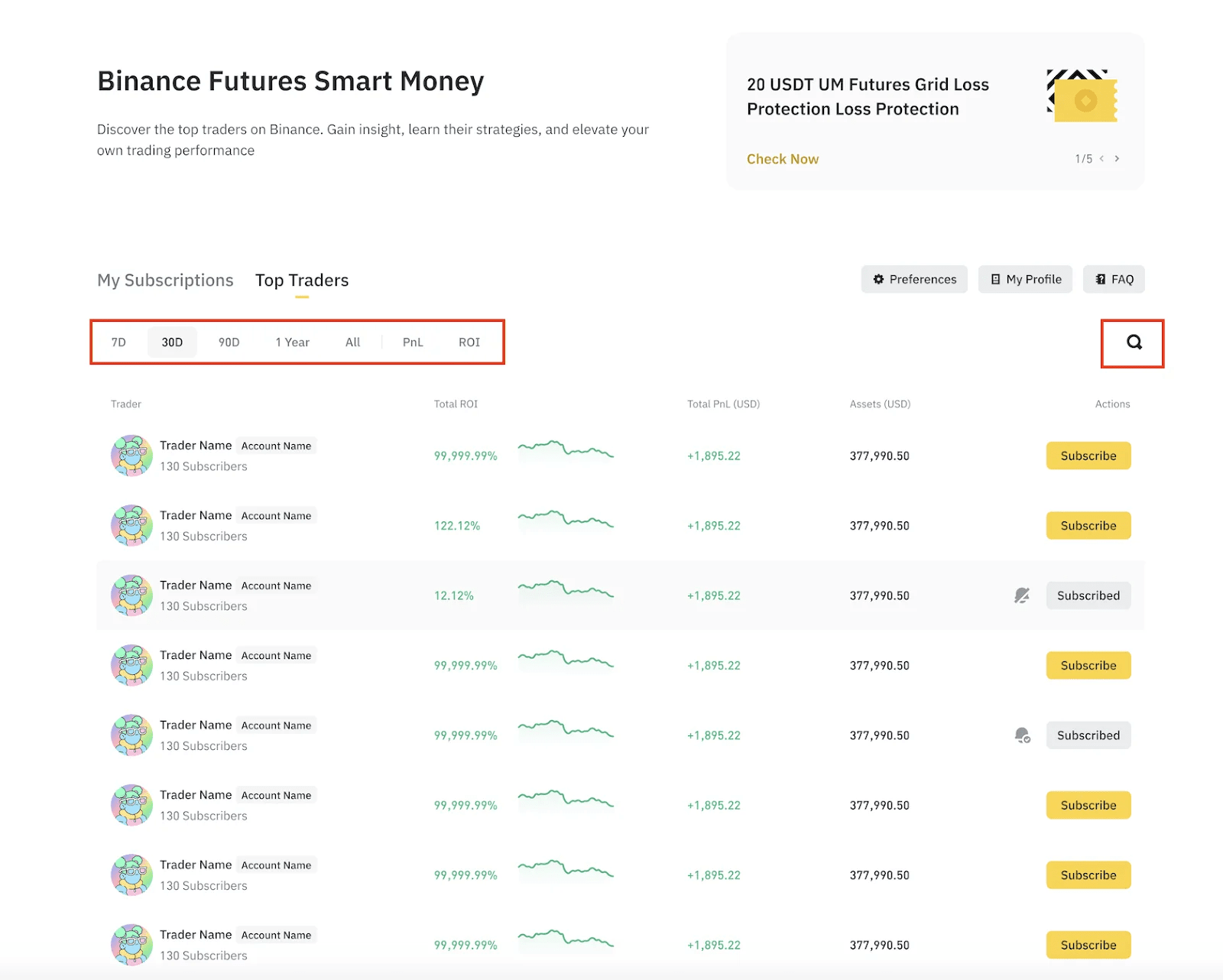Open Trader Name in the 12.12% row
The height and width of the screenshot is (980, 1223).
[196, 585]
